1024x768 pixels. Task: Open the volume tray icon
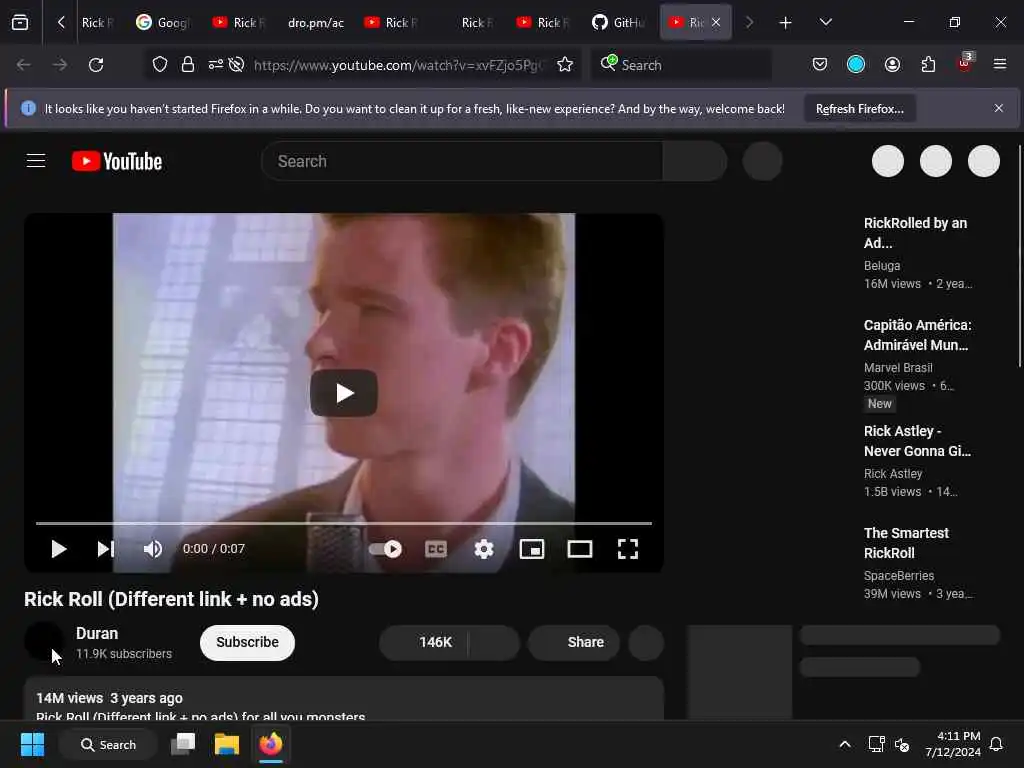pos(902,744)
